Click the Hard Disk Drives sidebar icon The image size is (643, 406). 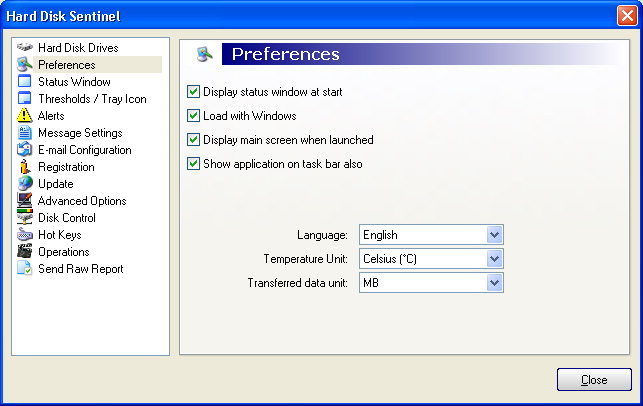(x=25, y=48)
